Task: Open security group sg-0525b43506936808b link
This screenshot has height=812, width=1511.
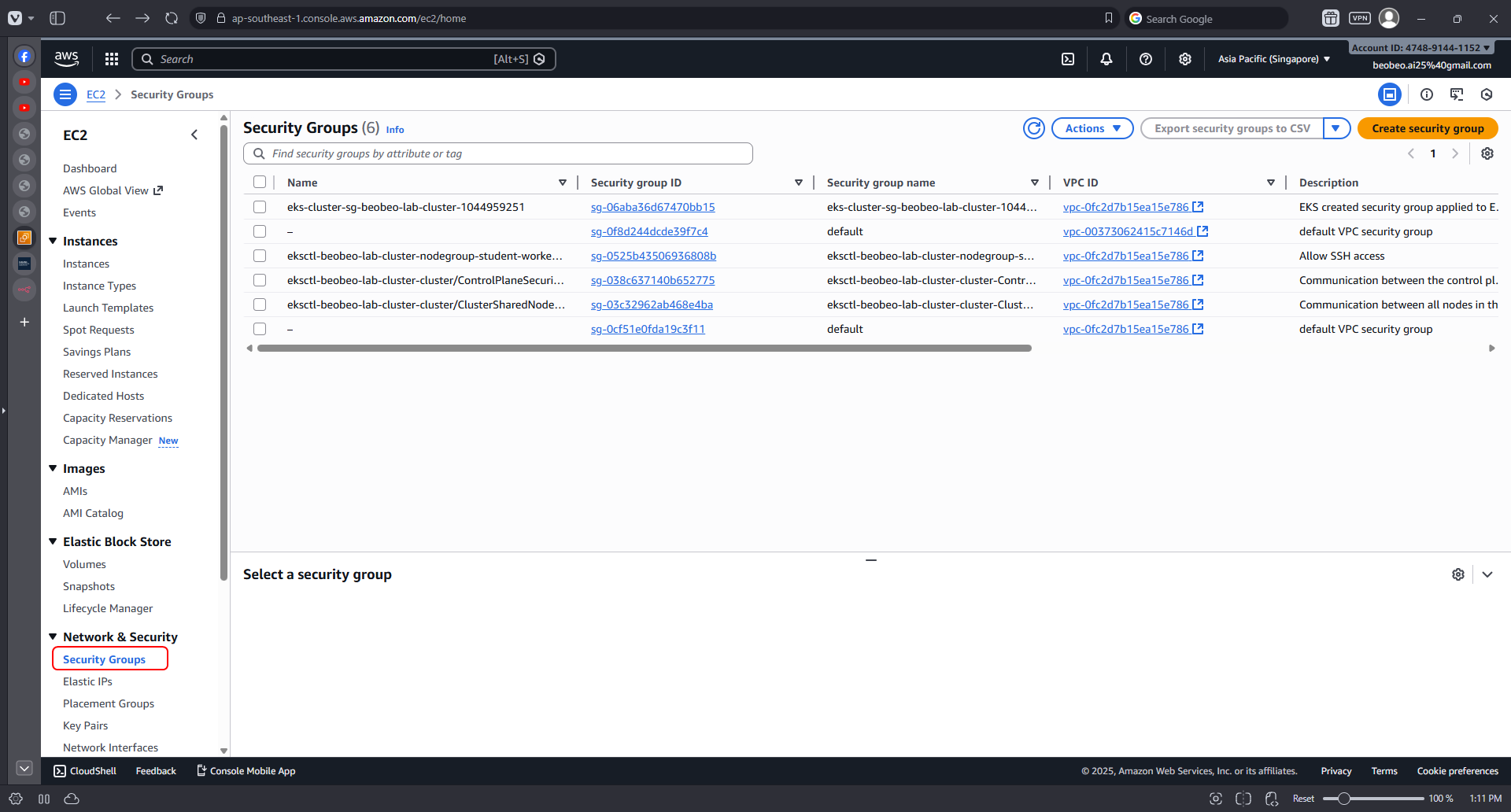Action: (x=653, y=256)
